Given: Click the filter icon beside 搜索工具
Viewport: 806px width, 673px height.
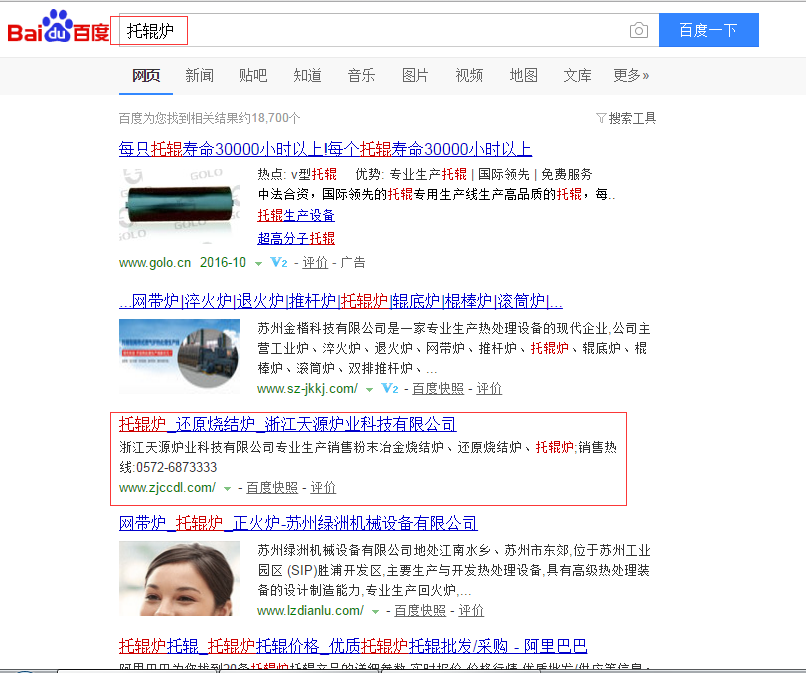Looking at the screenshot, I should pos(601,118).
